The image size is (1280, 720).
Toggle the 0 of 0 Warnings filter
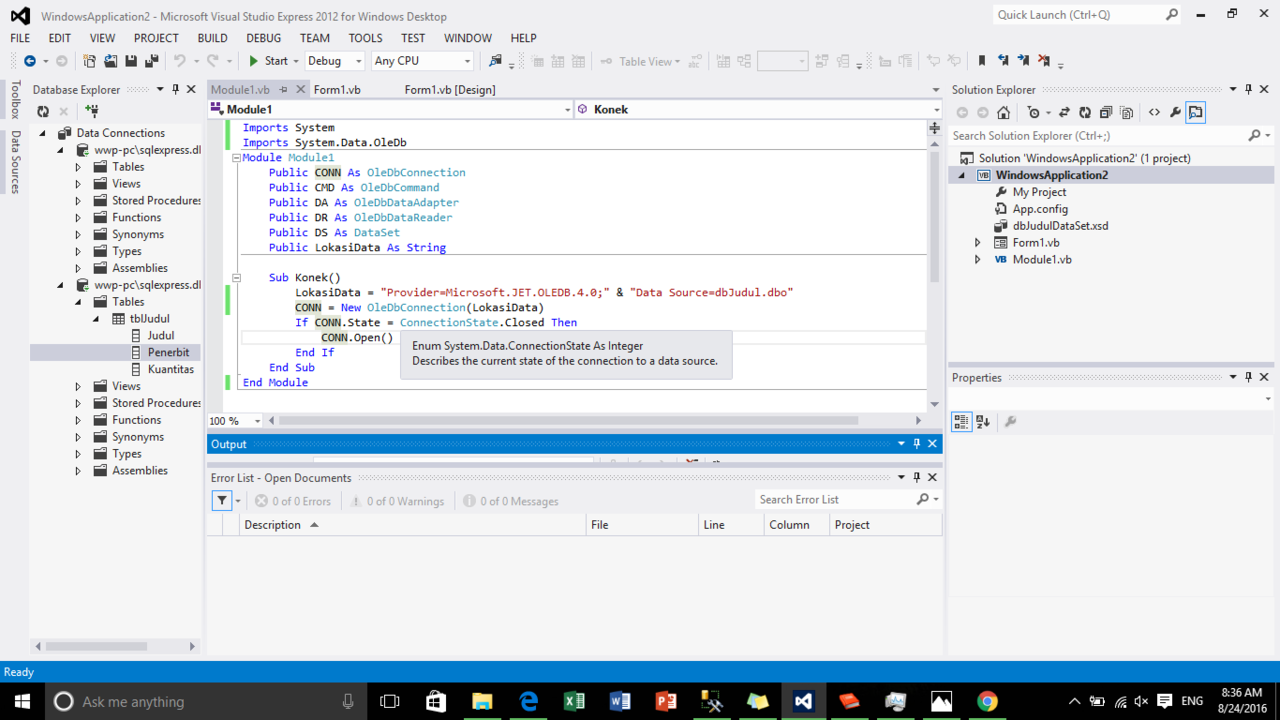click(x=397, y=501)
